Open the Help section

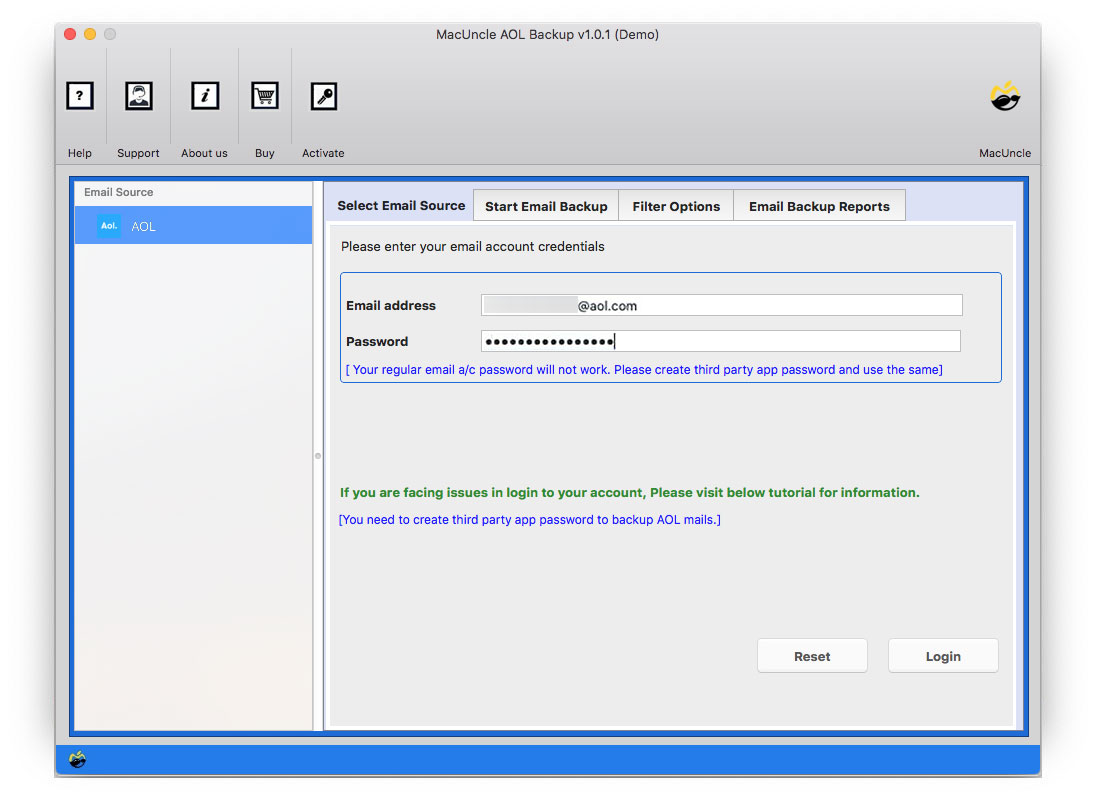80,96
